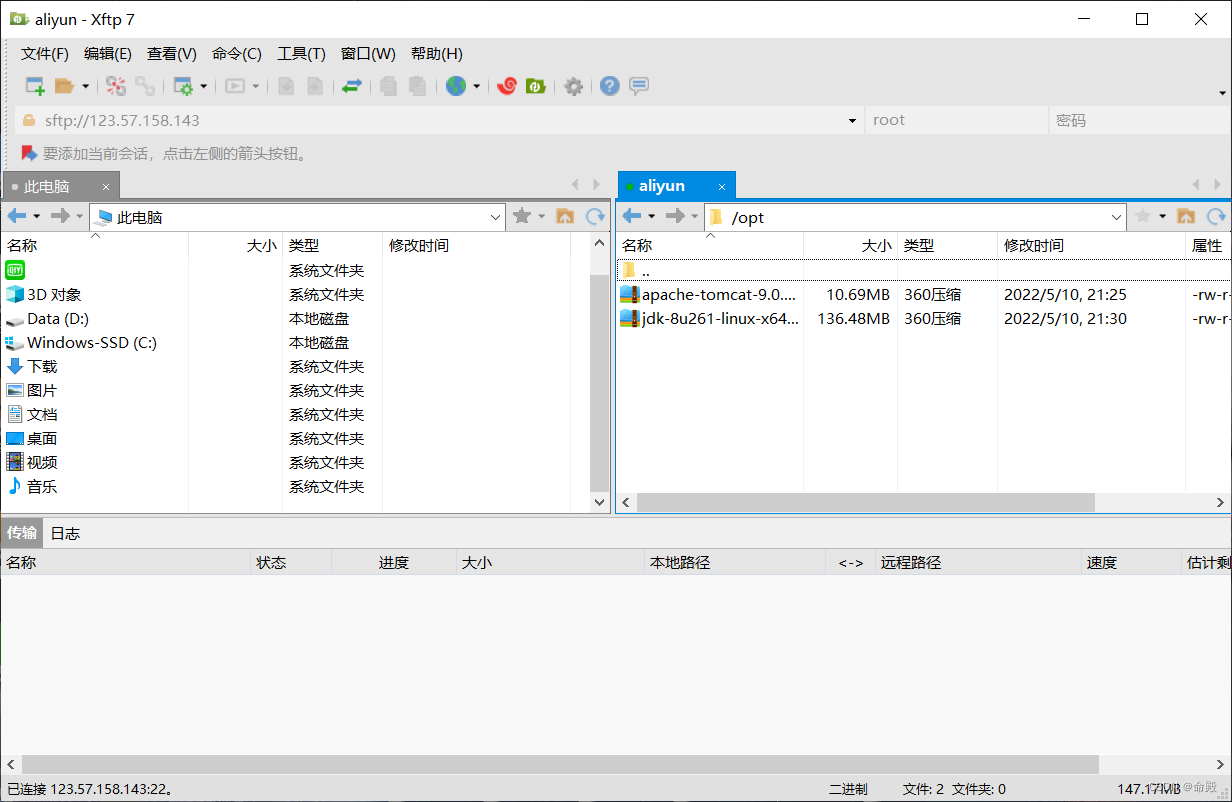Open the 窗口(W) menu
This screenshot has height=802, width=1232.
coord(368,54)
